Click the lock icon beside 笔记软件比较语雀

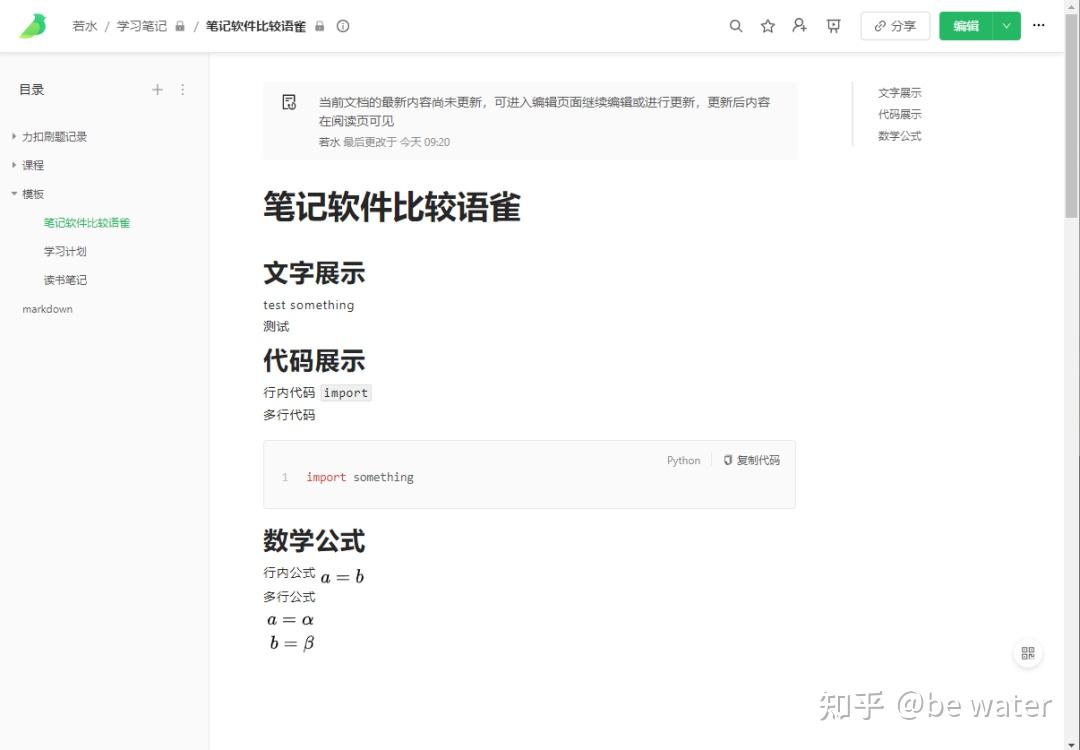(x=320, y=26)
